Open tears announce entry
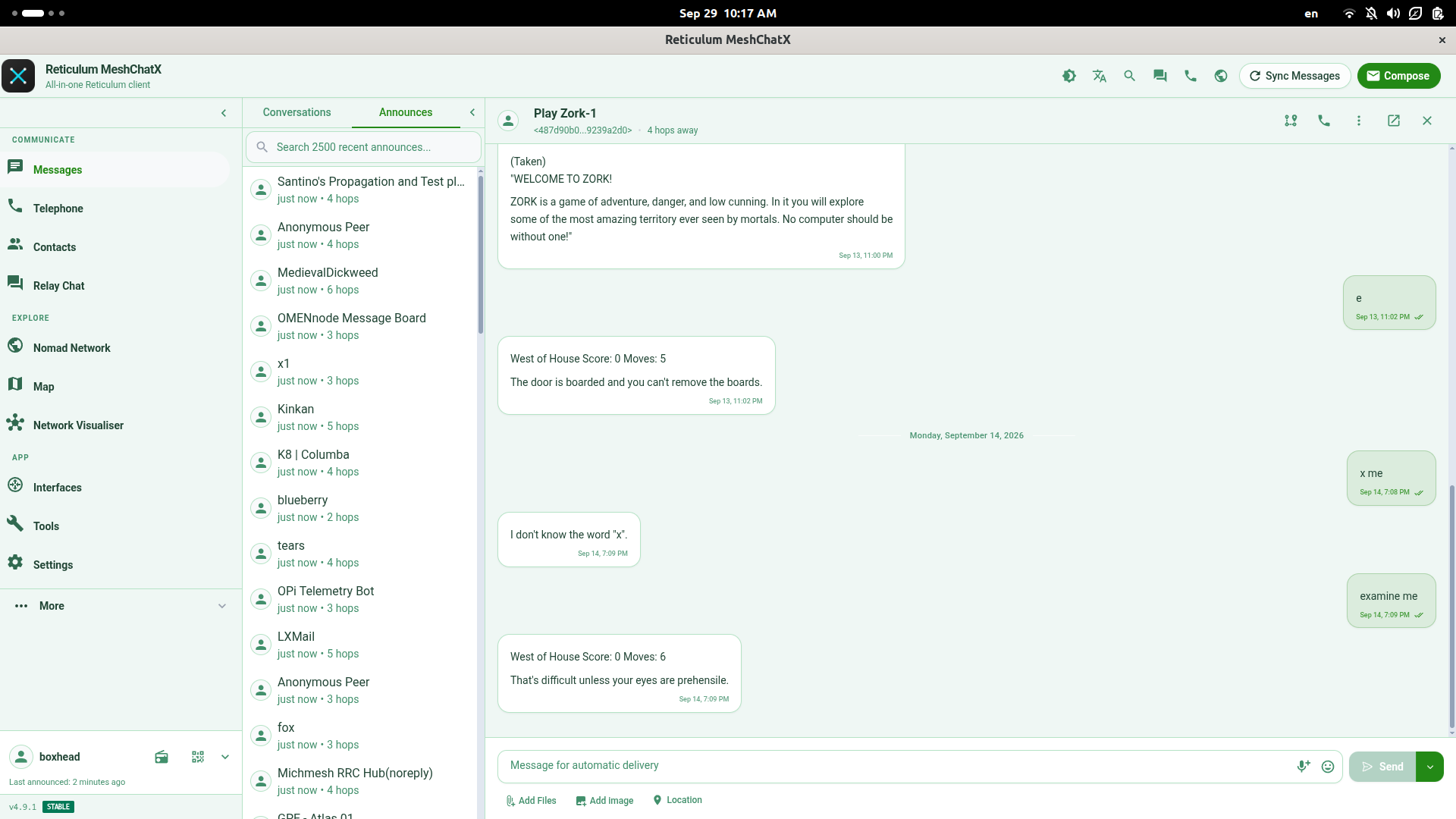The image size is (1456, 819). click(x=361, y=554)
